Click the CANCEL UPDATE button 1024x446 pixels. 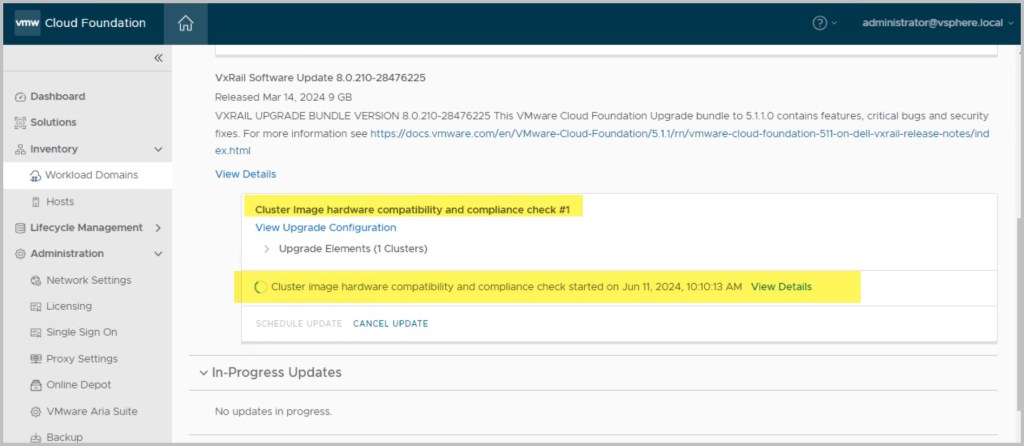pos(390,324)
